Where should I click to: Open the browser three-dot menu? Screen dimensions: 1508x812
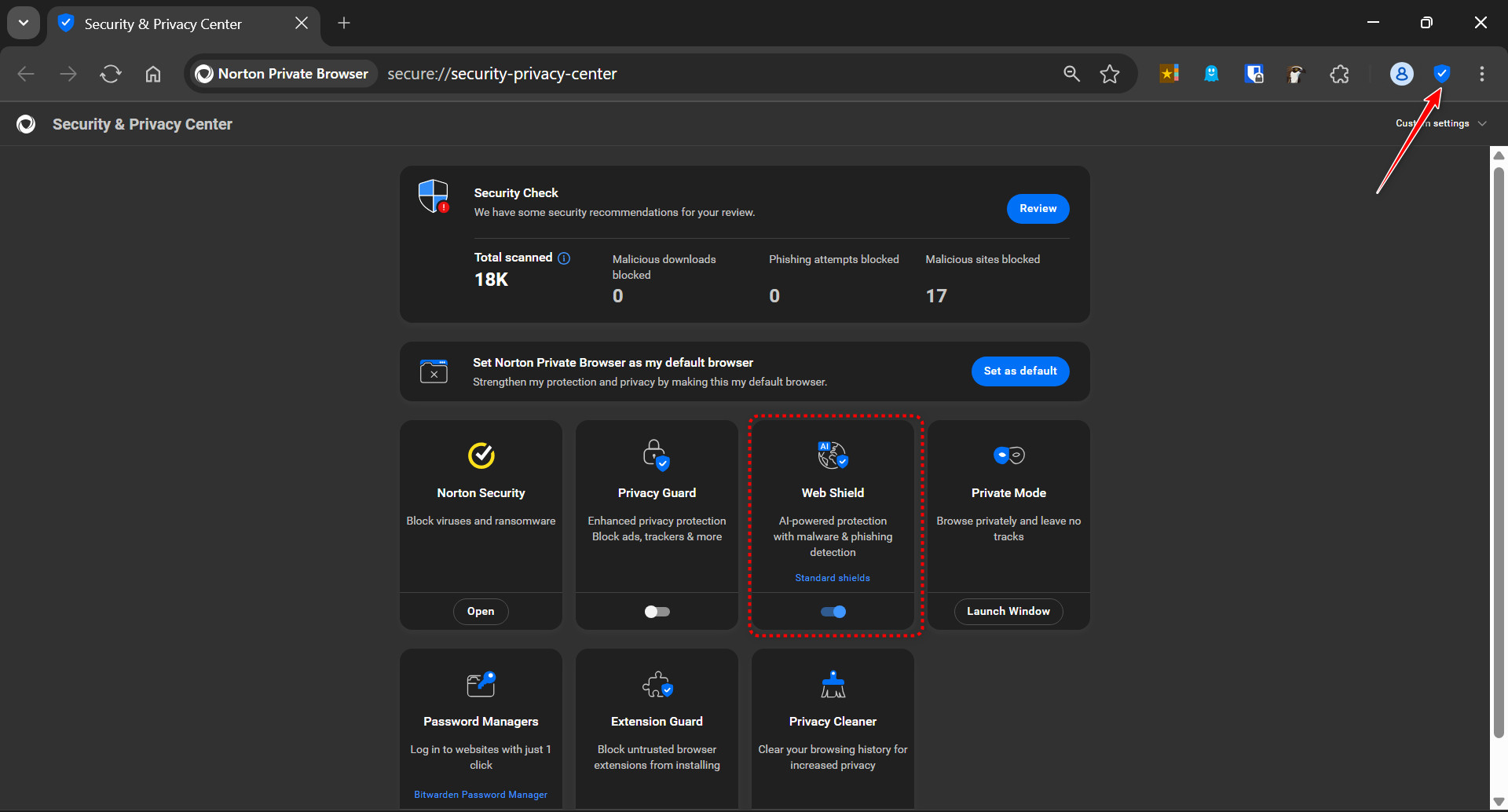1481,74
